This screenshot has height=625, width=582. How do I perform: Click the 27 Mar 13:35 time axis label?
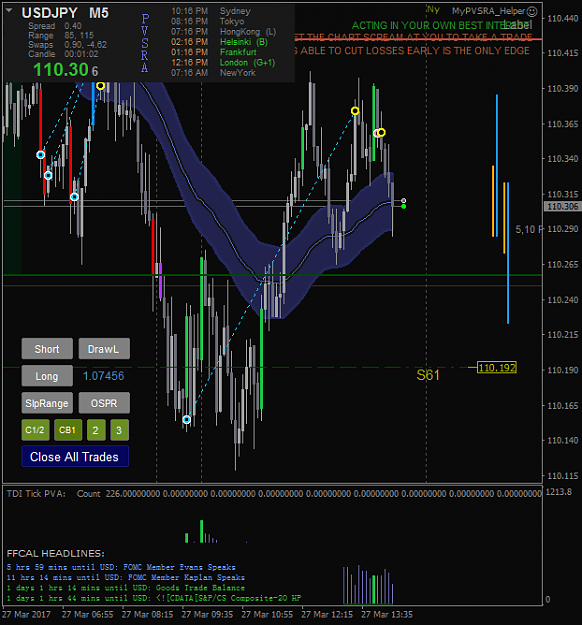(x=387, y=614)
